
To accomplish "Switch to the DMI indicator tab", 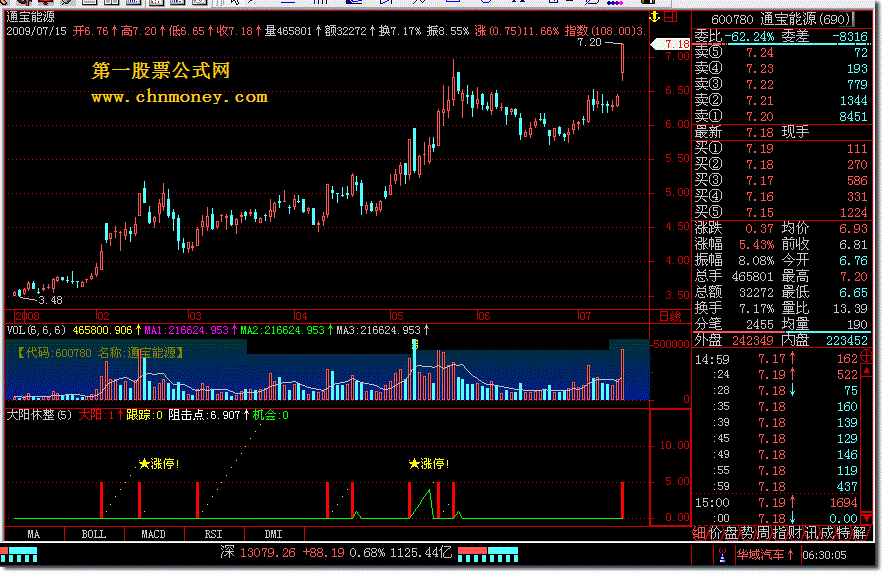I will [274, 534].
